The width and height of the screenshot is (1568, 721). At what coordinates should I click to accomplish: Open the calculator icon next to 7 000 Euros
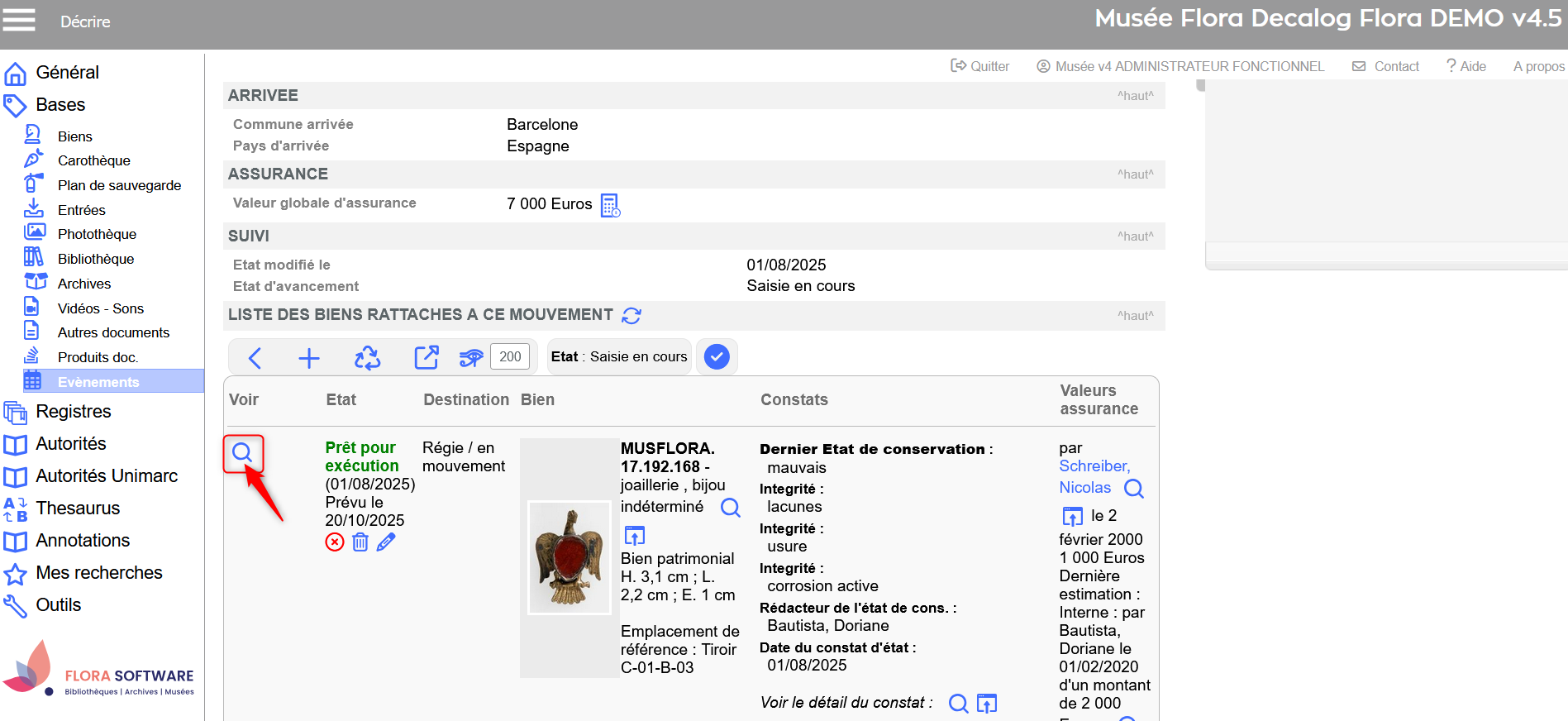[610, 205]
